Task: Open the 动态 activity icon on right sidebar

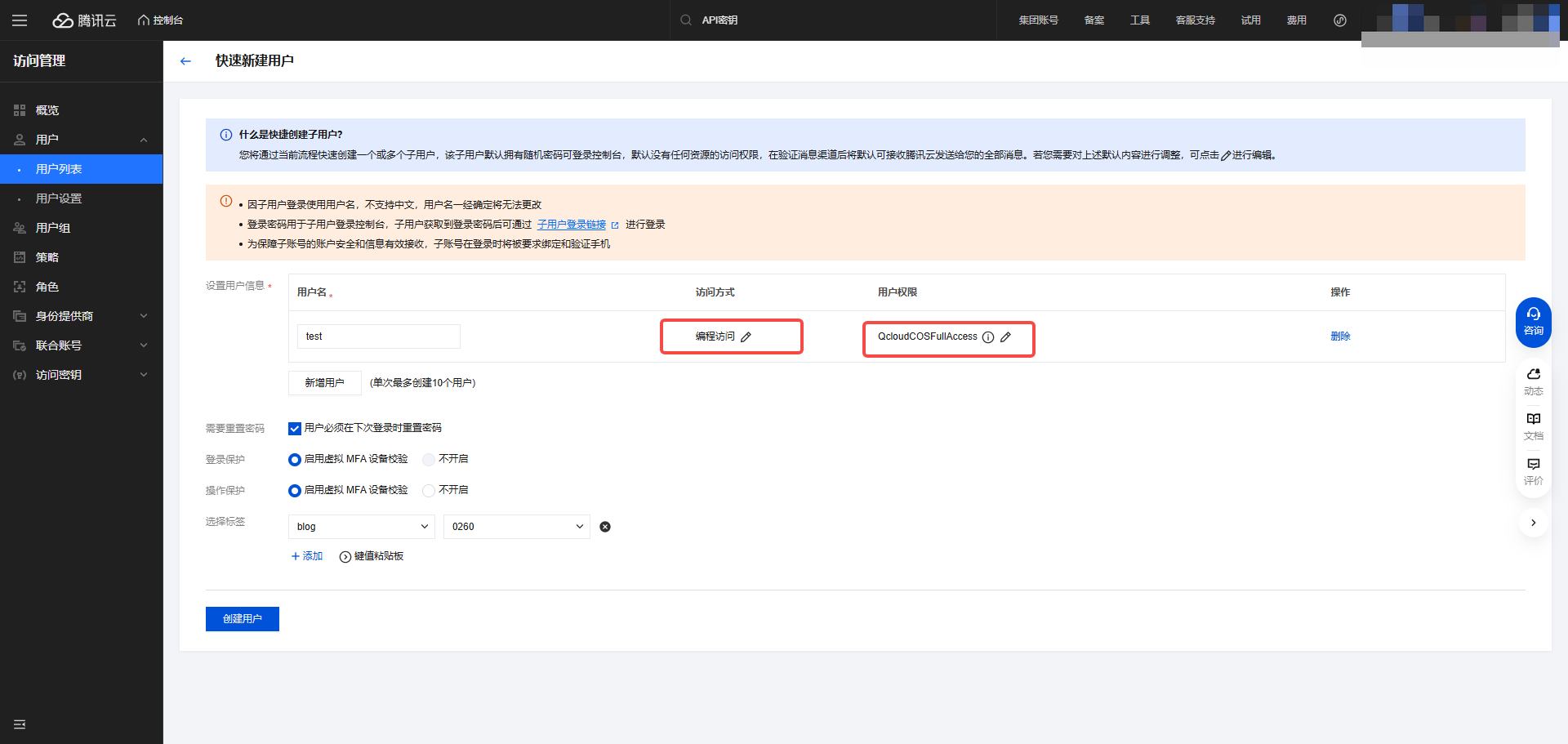Action: pyautogui.click(x=1533, y=380)
